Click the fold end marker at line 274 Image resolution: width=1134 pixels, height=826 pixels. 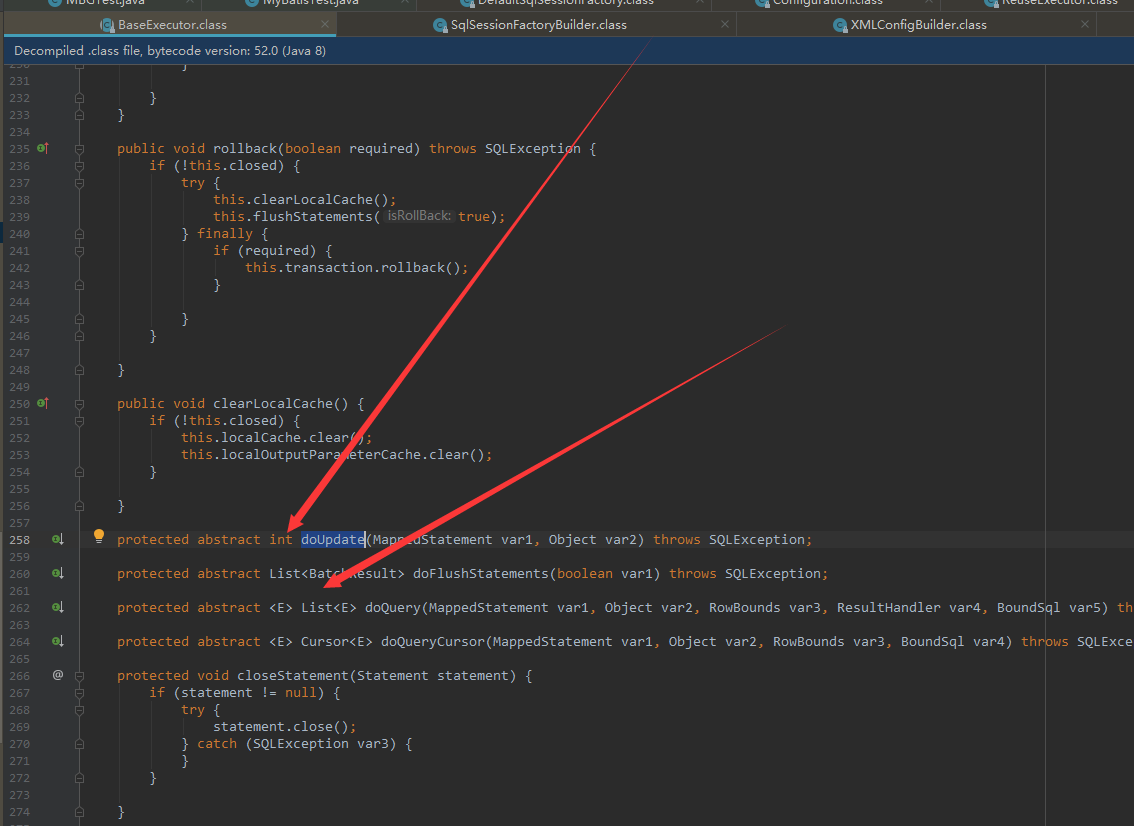pos(80,812)
